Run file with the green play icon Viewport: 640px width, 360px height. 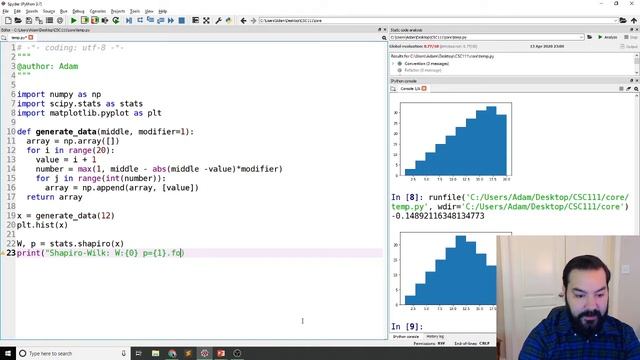coord(73,20)
